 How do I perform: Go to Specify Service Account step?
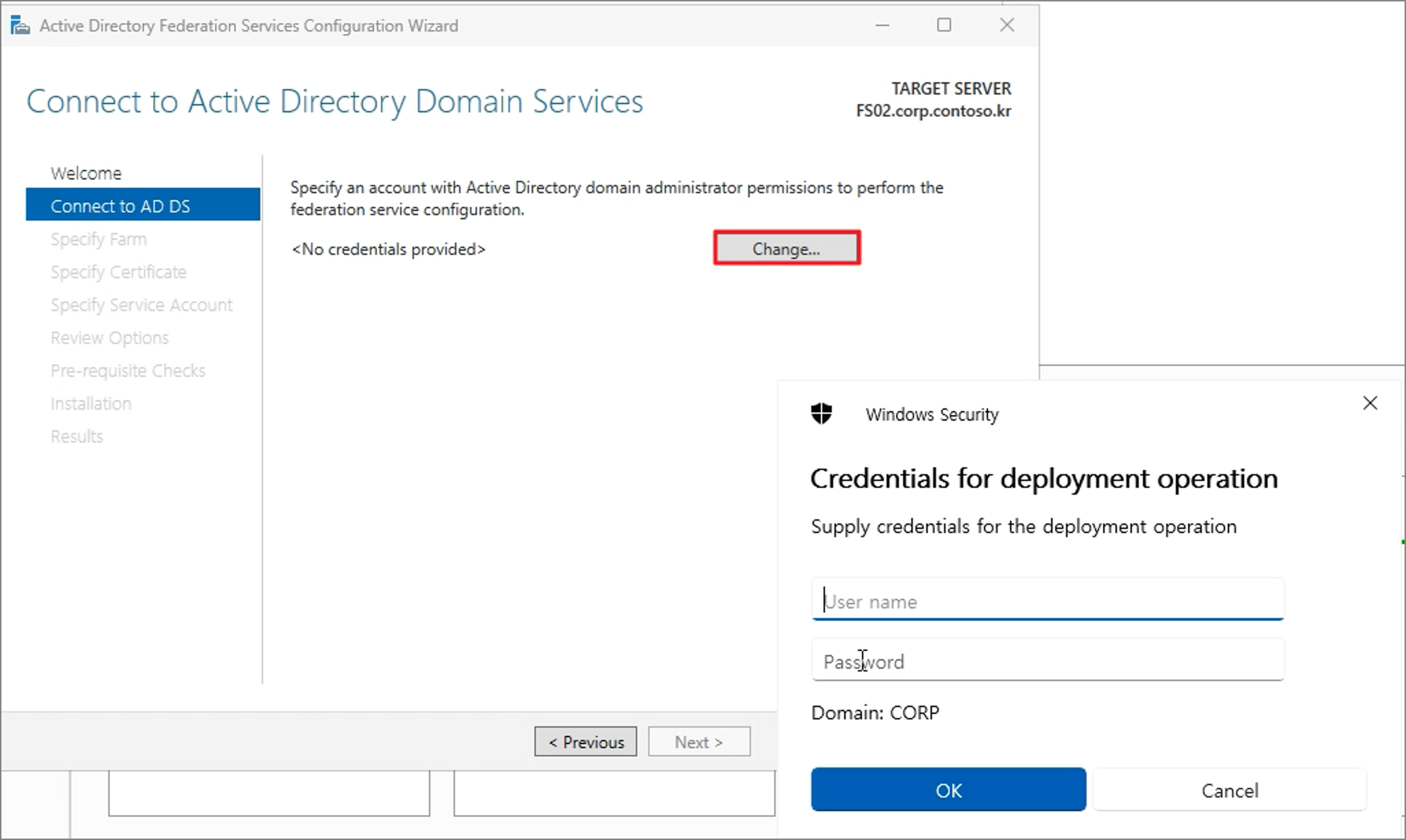pos(142,305)
